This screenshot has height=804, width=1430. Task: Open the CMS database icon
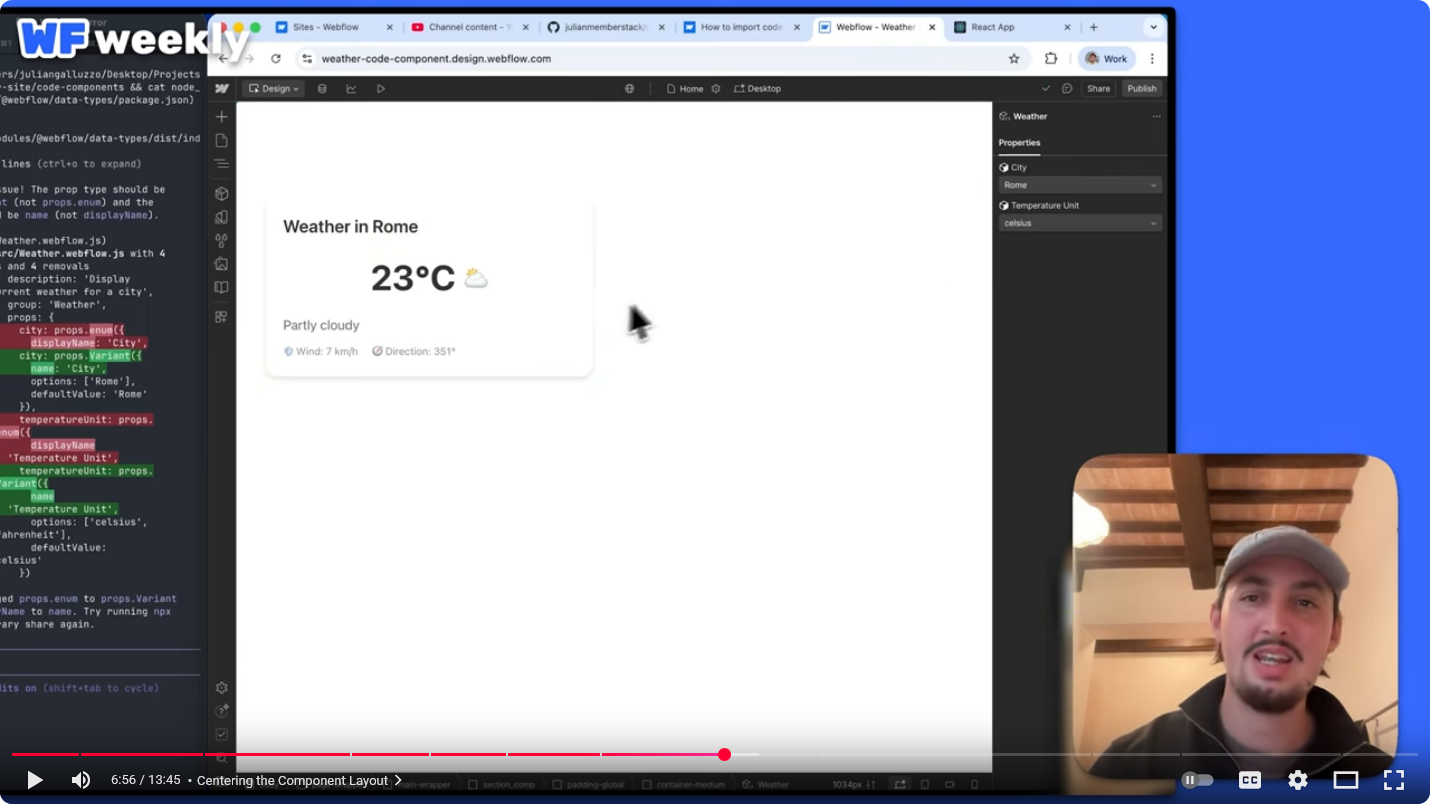322,89
